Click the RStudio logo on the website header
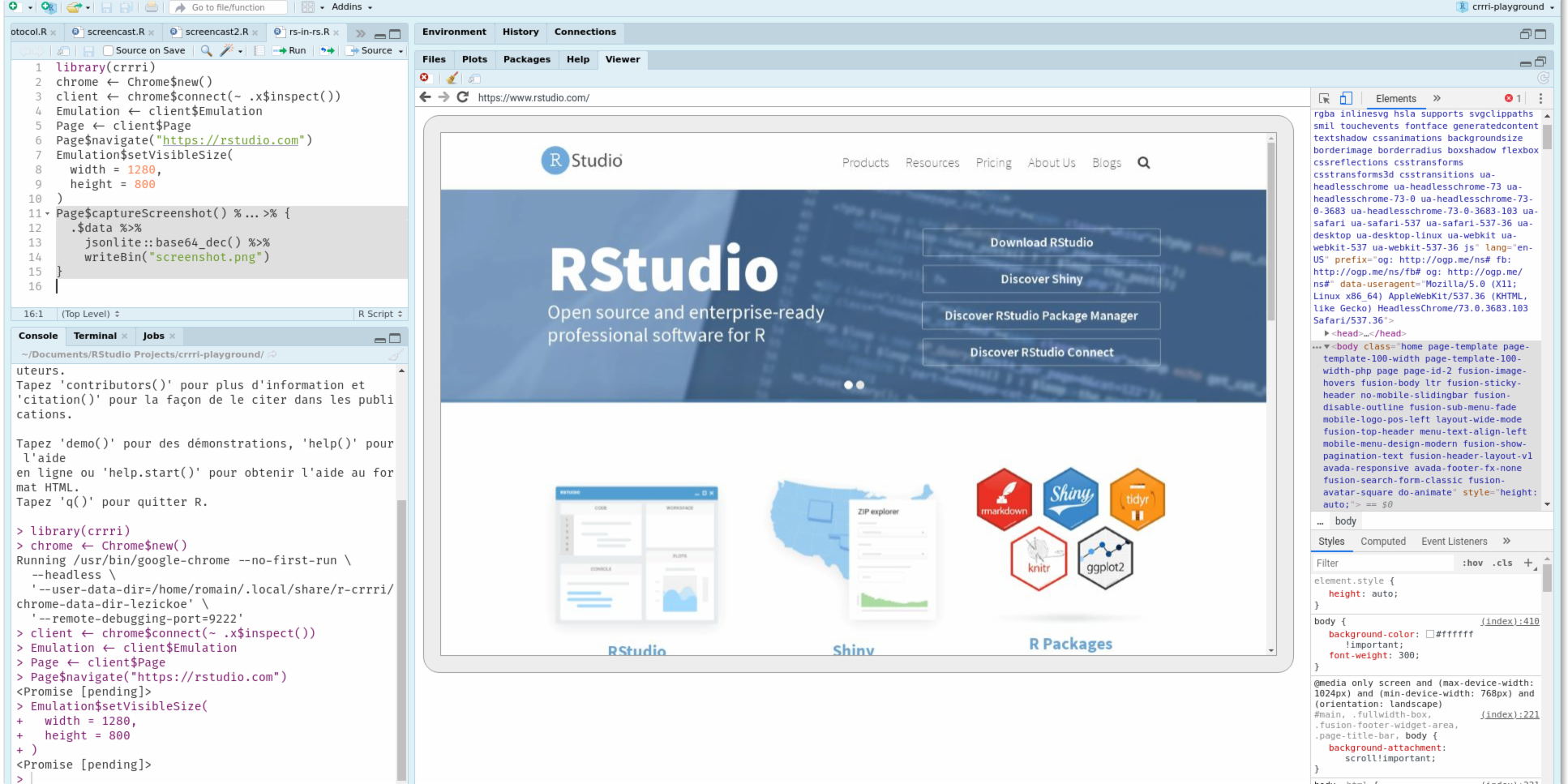This screenshot has height=784, width=1568. click(582, 161)
